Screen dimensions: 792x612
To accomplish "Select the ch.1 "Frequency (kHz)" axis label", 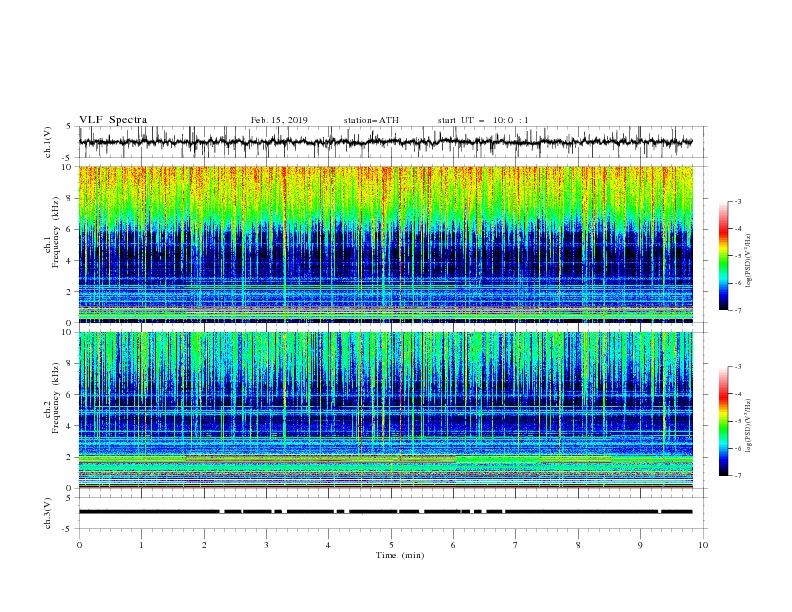I will click(55, 230).
